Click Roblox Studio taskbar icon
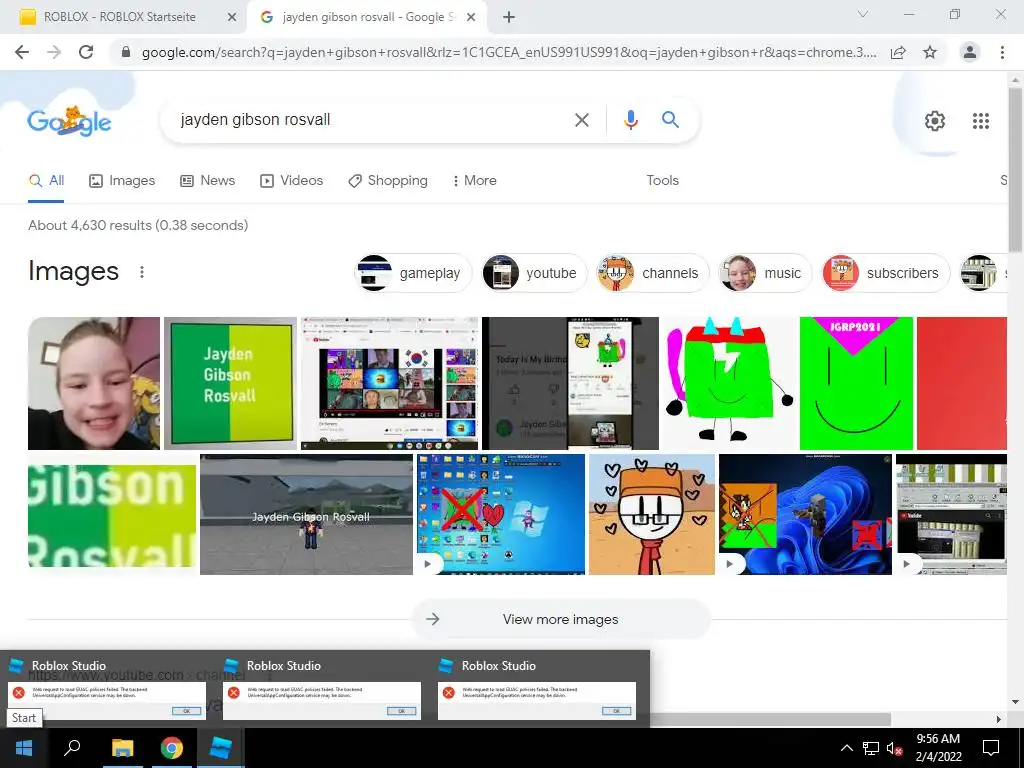 pos(221,748)
